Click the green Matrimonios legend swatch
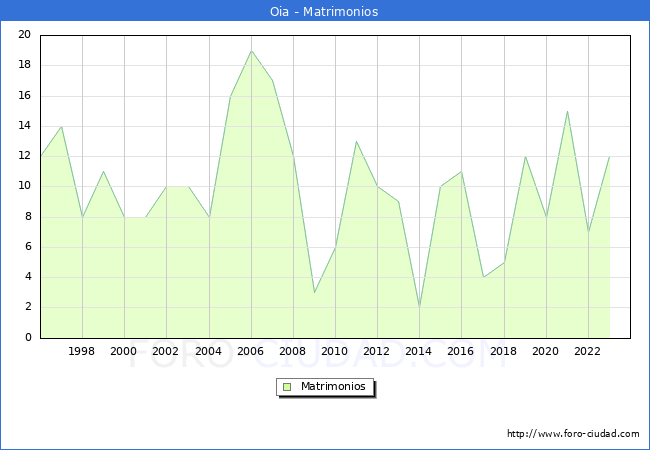 tap(286, 386)
